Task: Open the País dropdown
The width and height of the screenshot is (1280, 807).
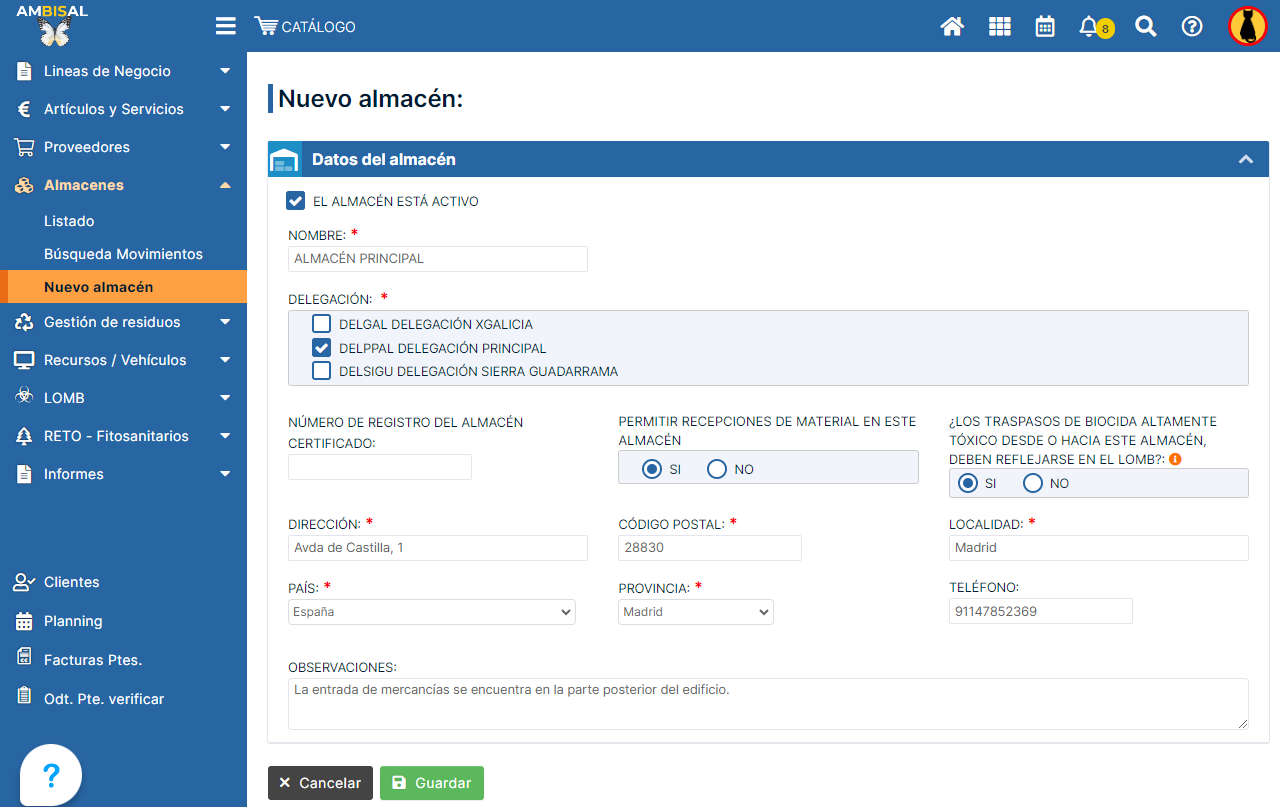Action: 431,612
